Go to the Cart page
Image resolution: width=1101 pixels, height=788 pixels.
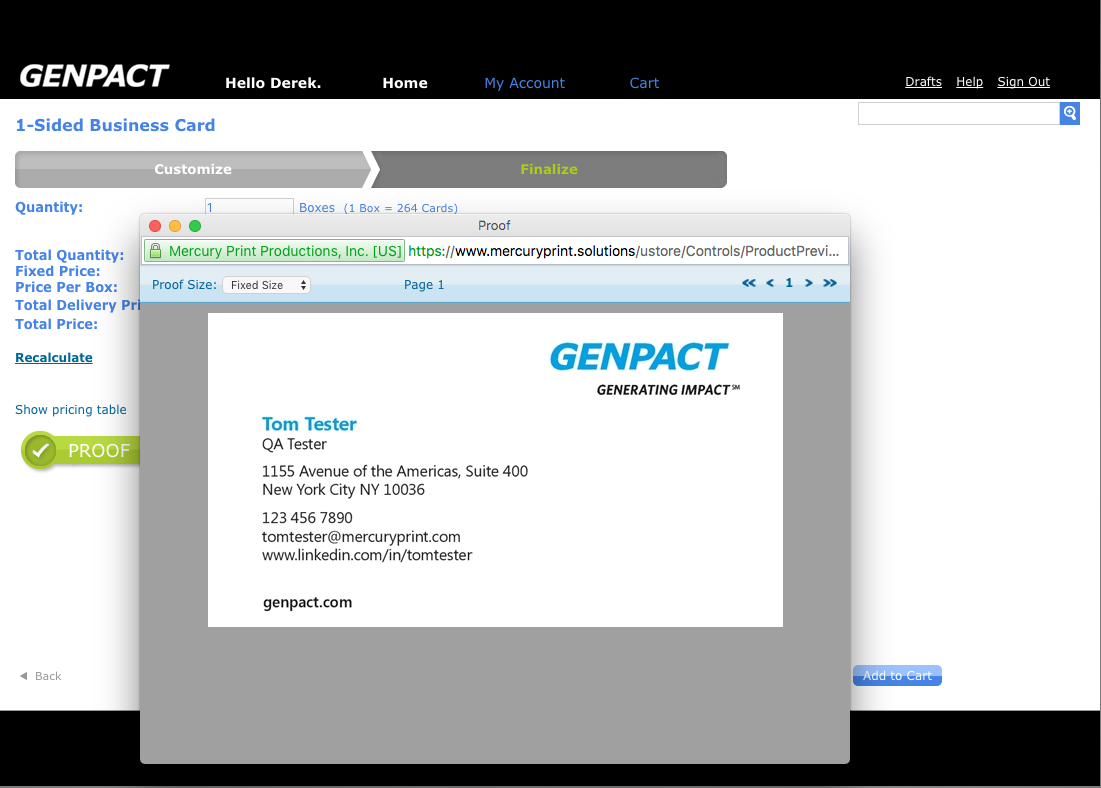pos(644,83)
